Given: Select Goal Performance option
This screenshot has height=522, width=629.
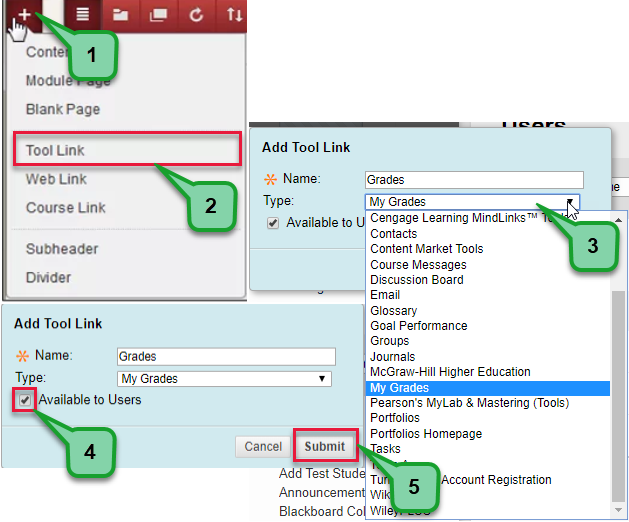Looking at the screenshot, I should click(419, 325).
